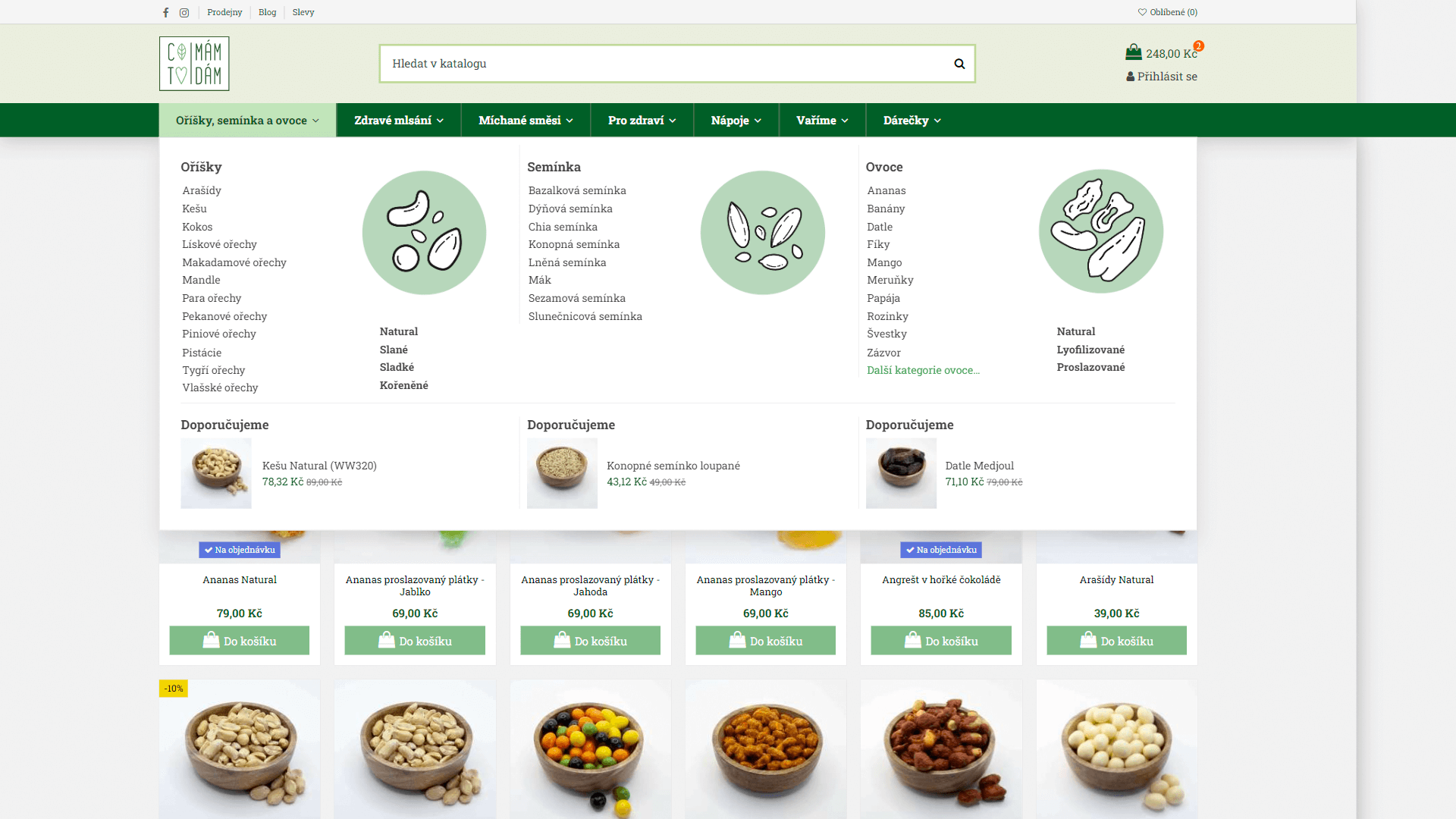Click Přihlásit se login link
Image resolution: width=1456 pixels, height=819 pixels.
pyautogui.click(x=1162, y=77)
